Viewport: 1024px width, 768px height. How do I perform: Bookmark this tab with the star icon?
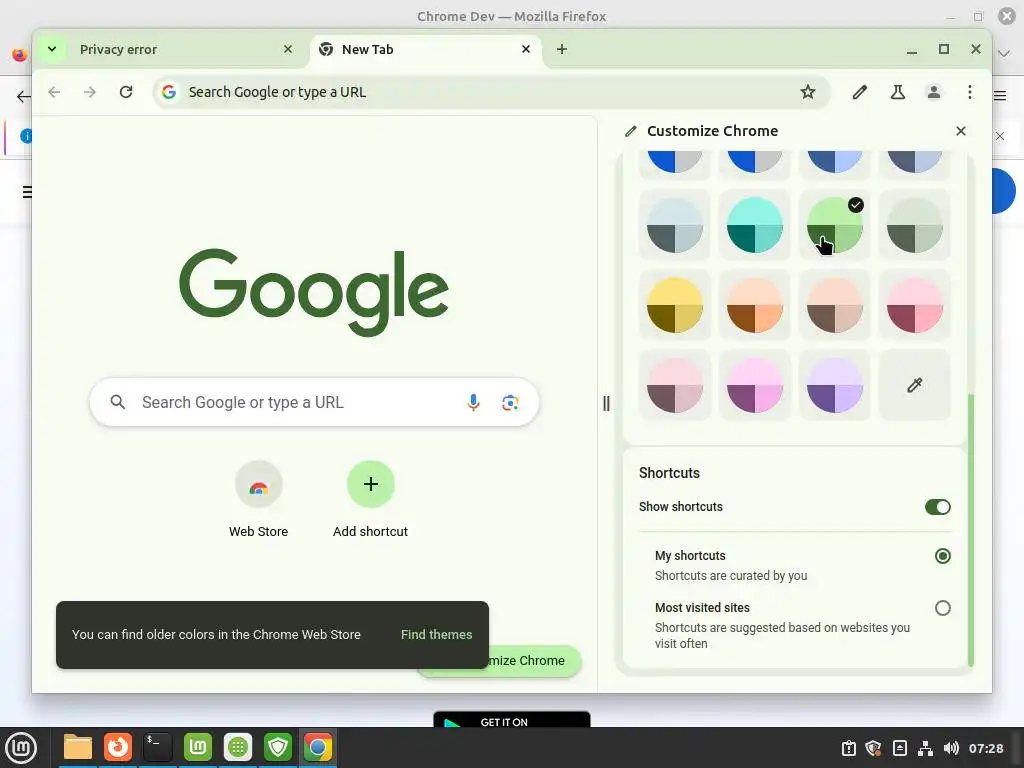point(808,92)
